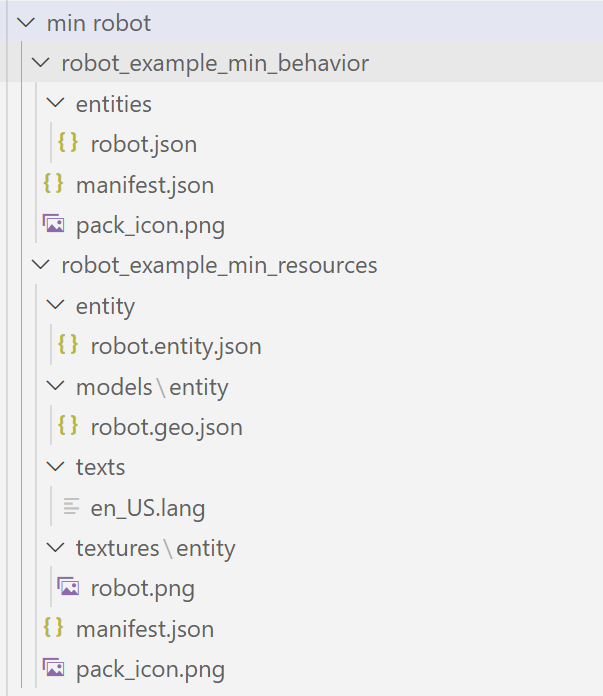The height and width of the screenshot is (696, 603).
Task: Open the robot.geo.json file
Action: point(166,427)
